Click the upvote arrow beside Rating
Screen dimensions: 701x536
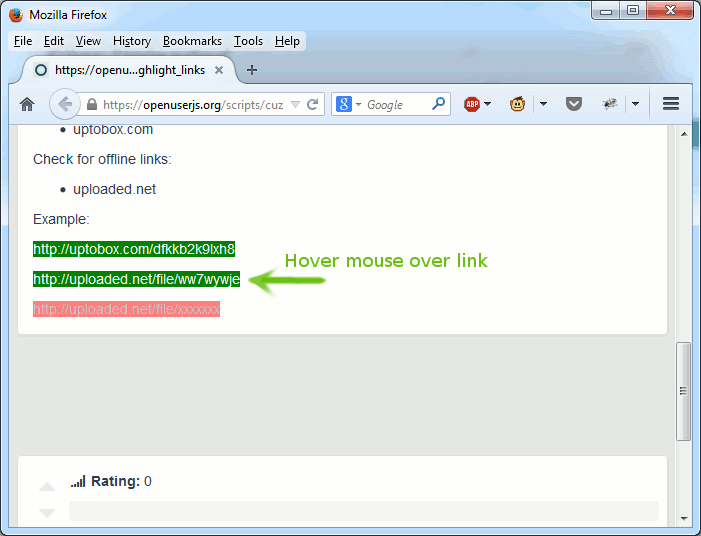47,486
